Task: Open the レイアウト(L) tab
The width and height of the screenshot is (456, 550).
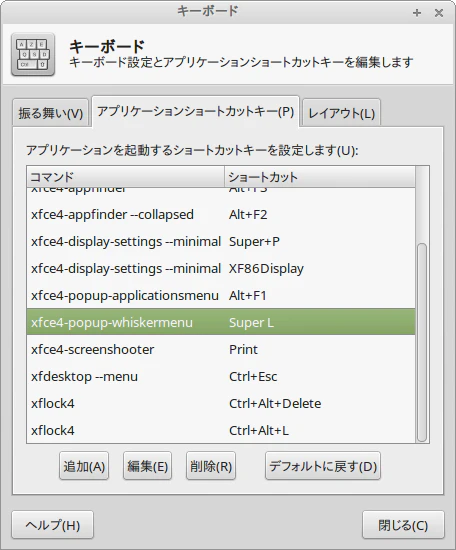Action: [341, 113]
